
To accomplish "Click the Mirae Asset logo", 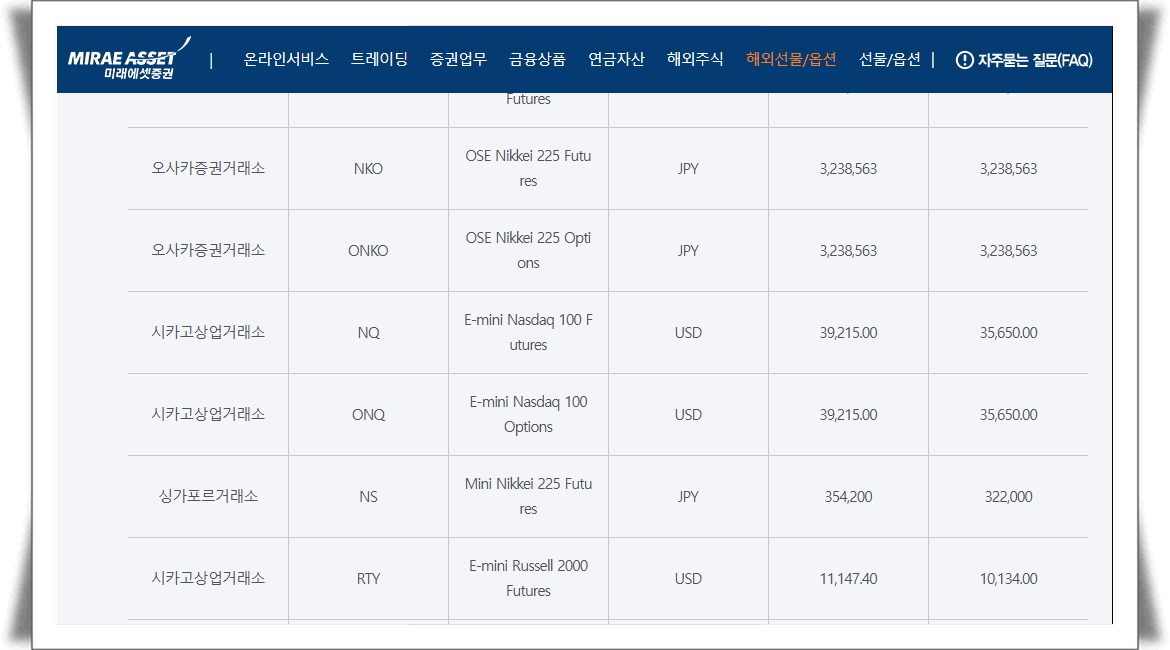I will (x=123, y=59).
